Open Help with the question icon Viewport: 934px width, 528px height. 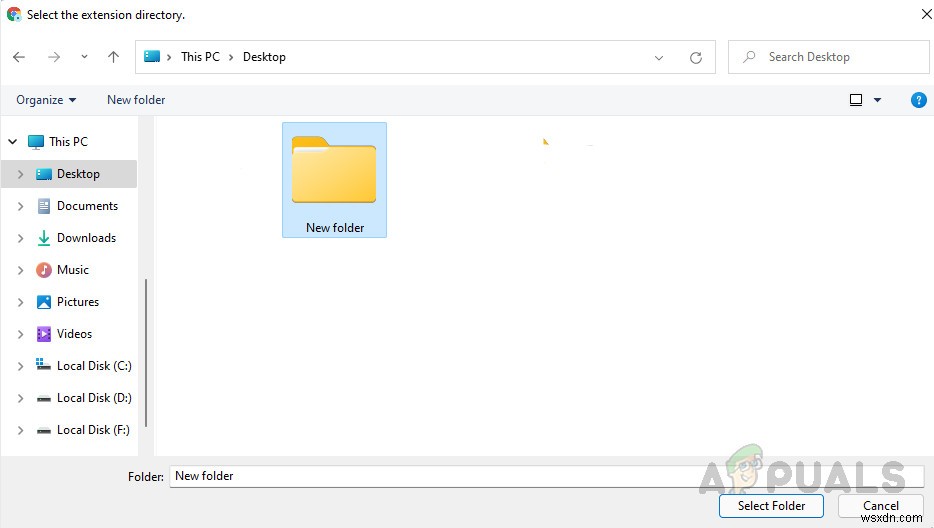point(919,100)
